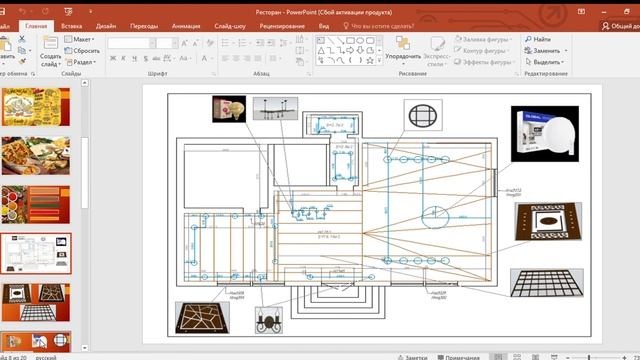Click Заметки notes in status bar

tap(413, 357)
